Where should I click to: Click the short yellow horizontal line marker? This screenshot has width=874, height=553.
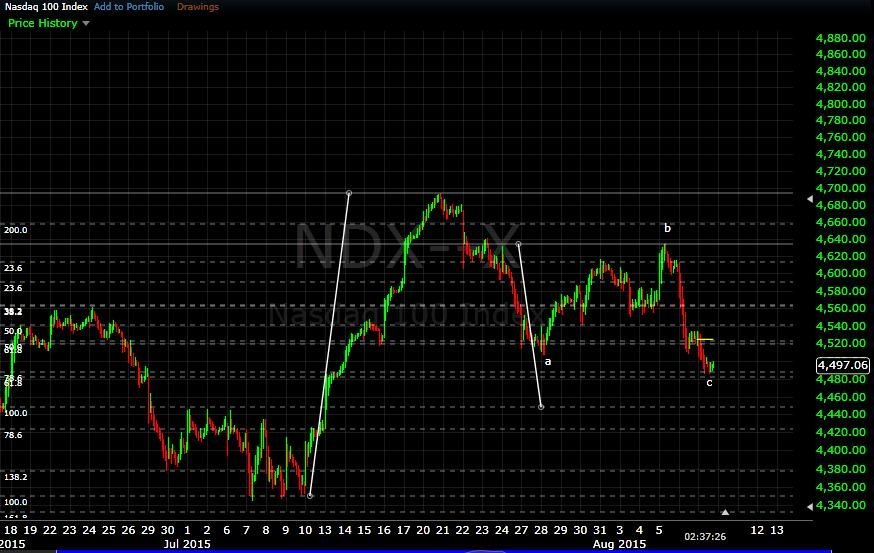704,340
